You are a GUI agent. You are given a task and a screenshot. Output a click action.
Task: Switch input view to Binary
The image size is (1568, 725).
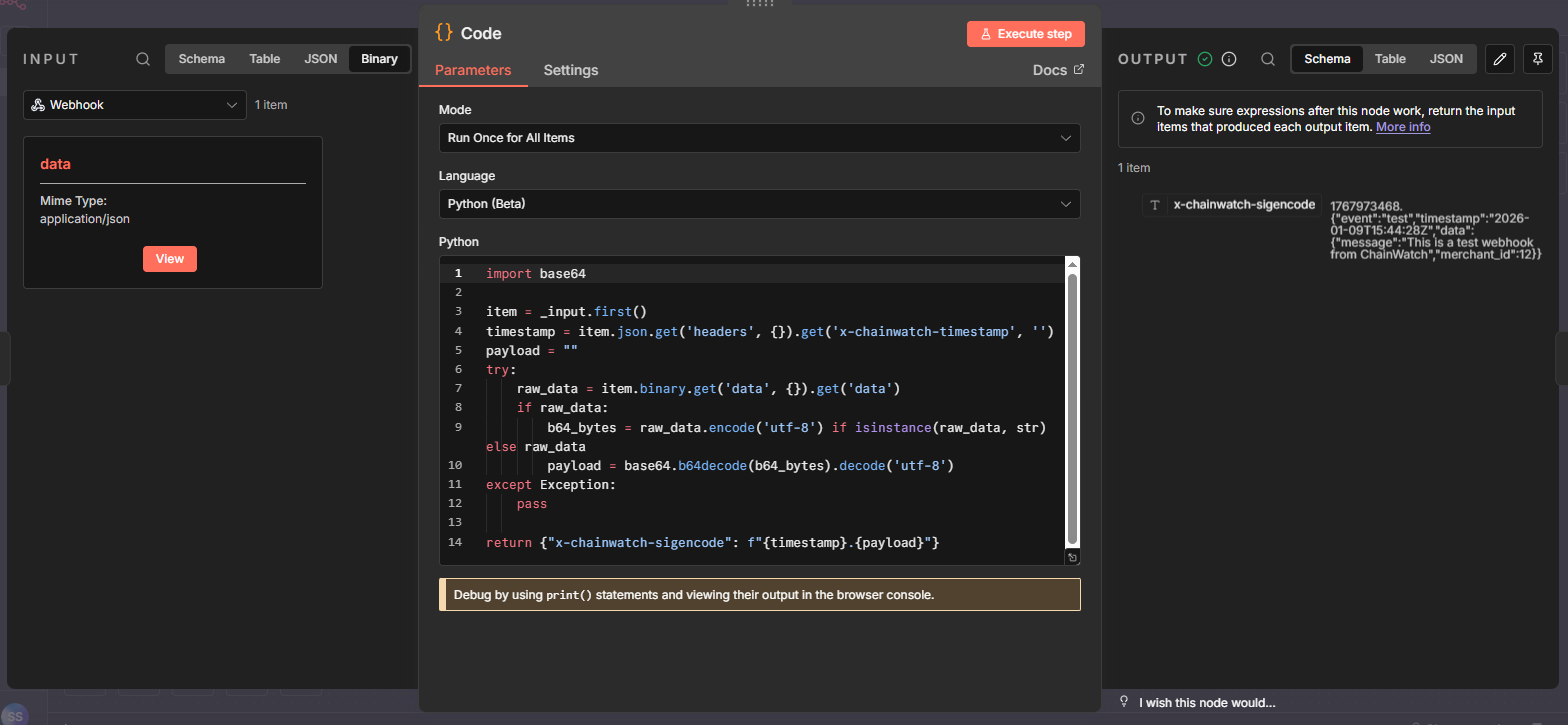coord(379,59)
